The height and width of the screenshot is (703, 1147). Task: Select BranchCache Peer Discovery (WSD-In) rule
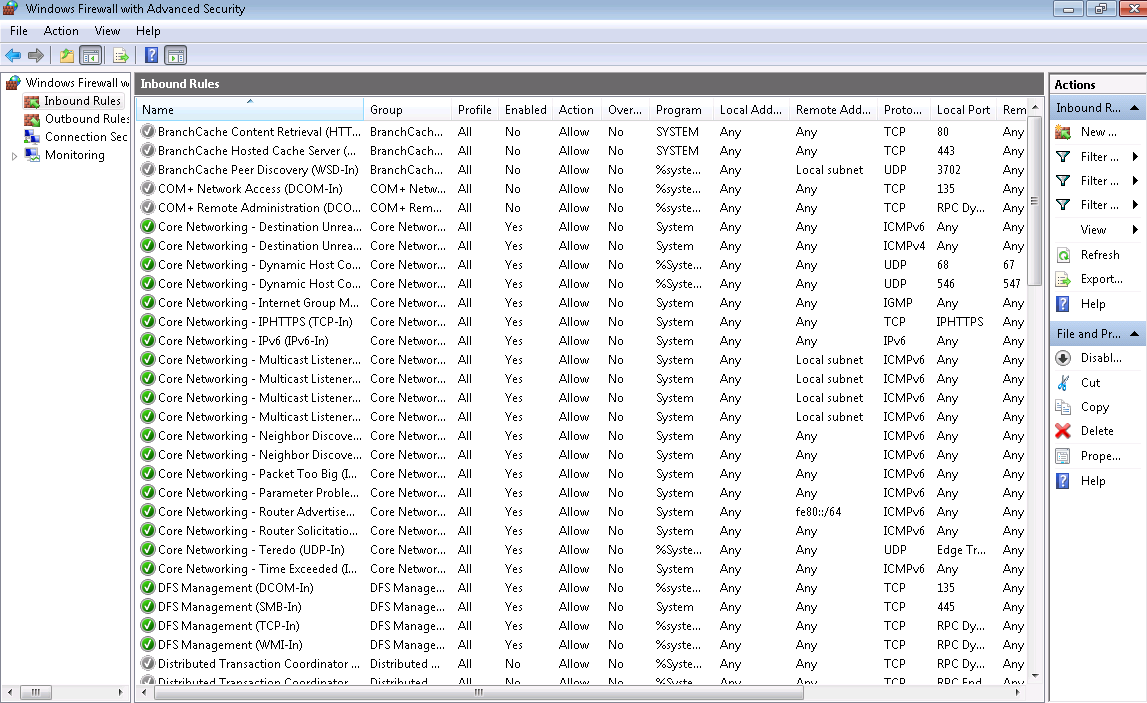[x=258, y=170]
